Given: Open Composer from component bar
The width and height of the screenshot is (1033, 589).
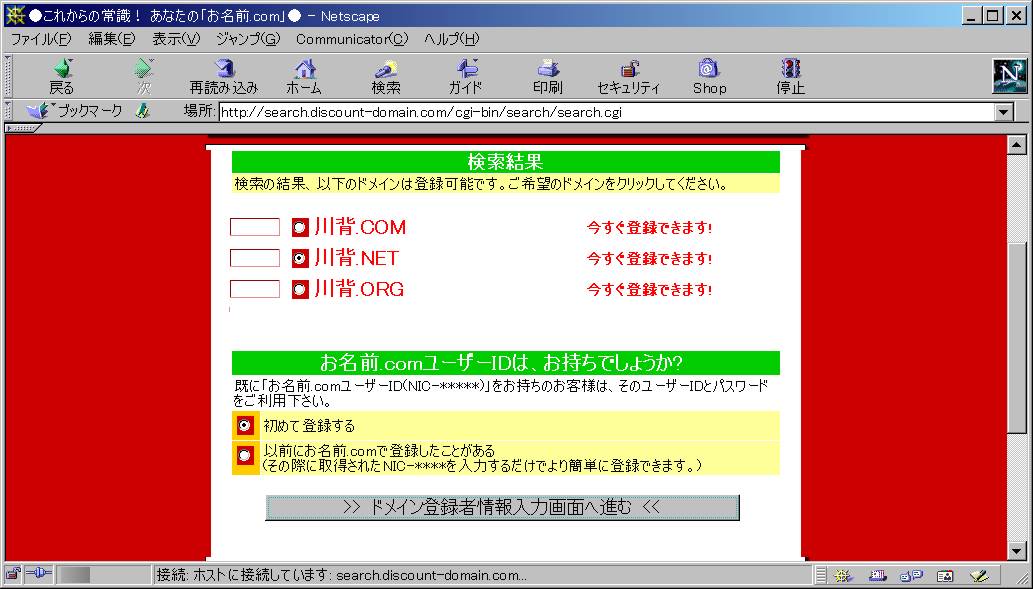Looking at the screenshot, I should pyautogui.click(x=980, y=575).
